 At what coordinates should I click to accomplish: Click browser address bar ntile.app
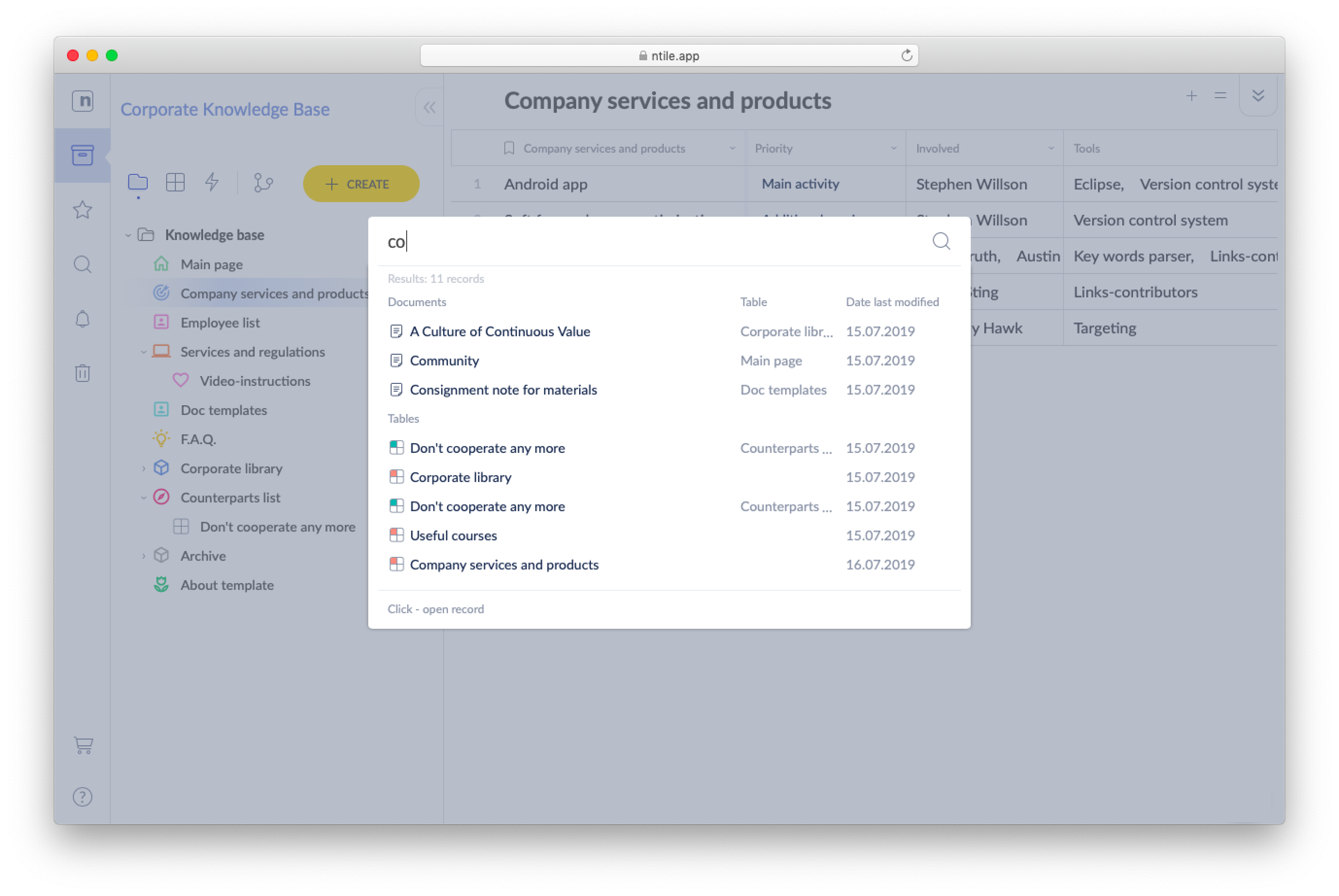coord(669,55)
